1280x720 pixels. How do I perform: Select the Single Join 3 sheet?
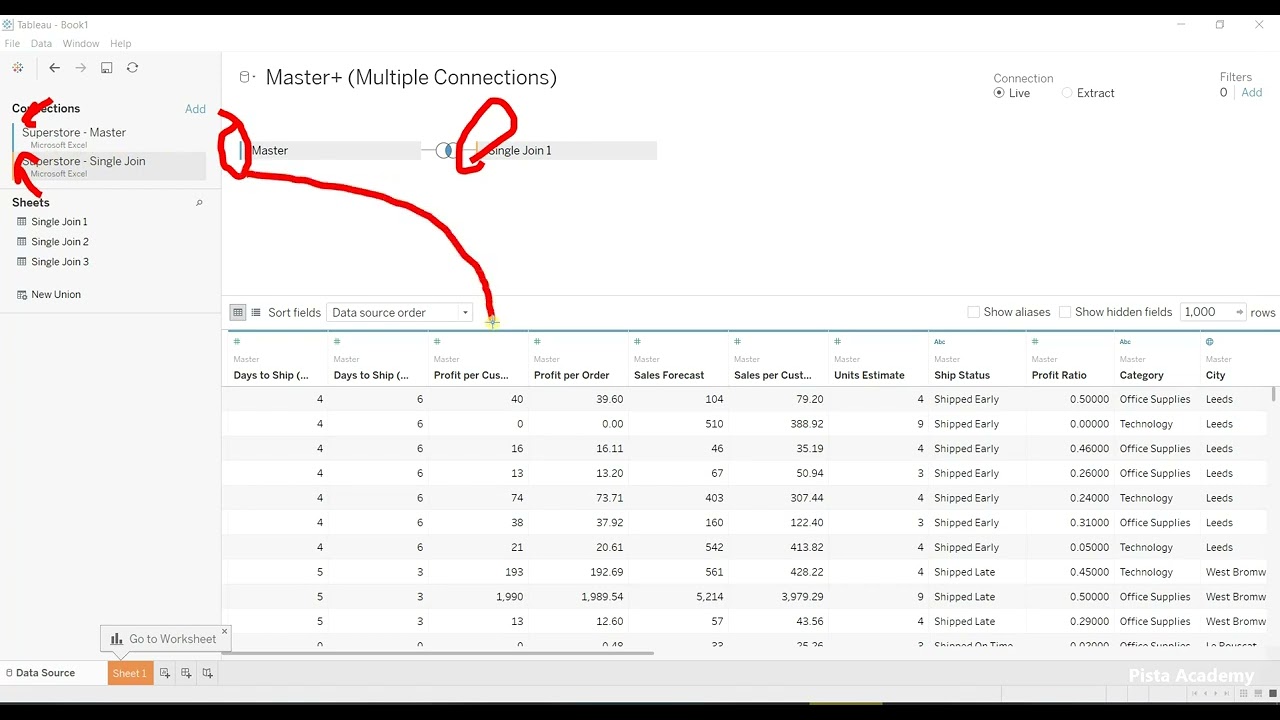(x=60, y=262)
